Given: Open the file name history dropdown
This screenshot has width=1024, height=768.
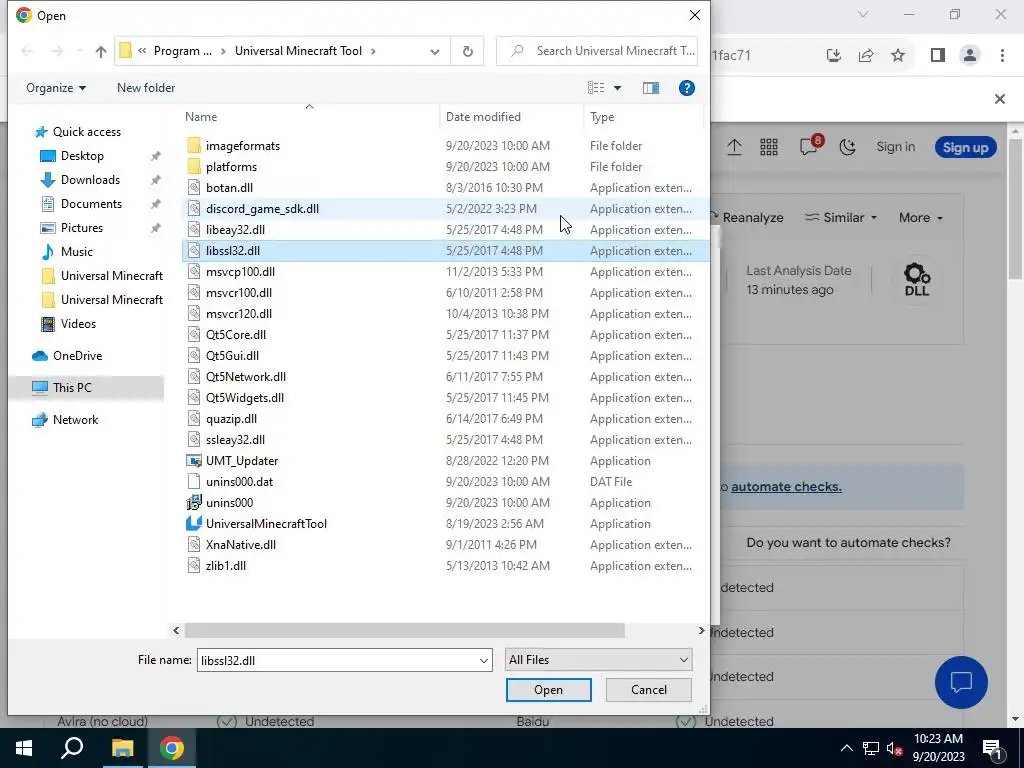Looking at the screenshot, I should 484,660.
